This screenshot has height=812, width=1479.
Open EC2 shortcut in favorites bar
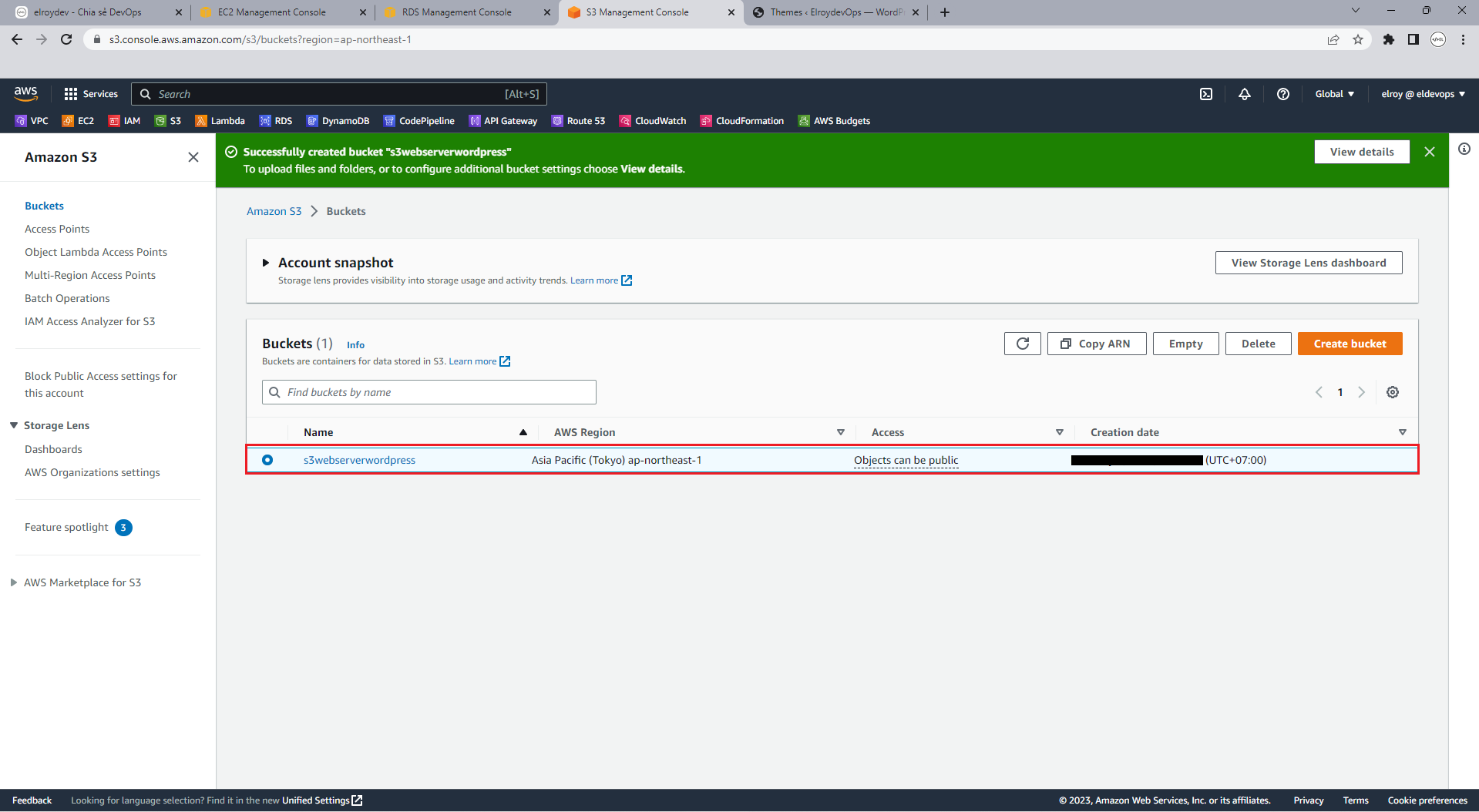click(x=78, y=121)
